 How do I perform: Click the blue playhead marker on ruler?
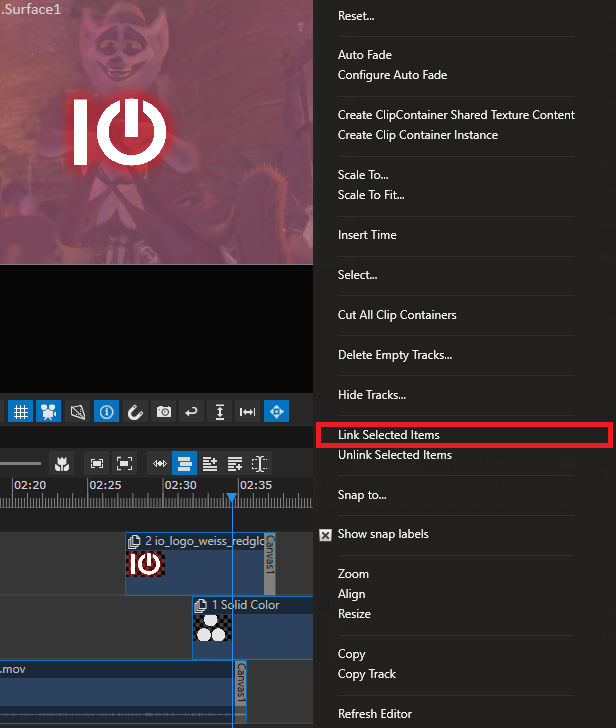(231, 498)
